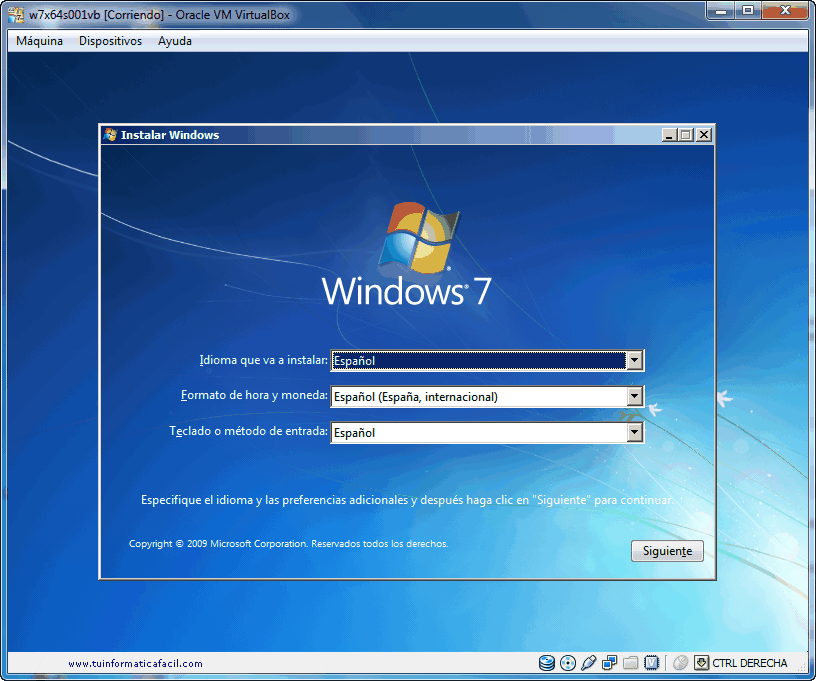Click the Instalar Windows title bar icon
This screenshot has width=816, height=681.
tap(110, 135)
